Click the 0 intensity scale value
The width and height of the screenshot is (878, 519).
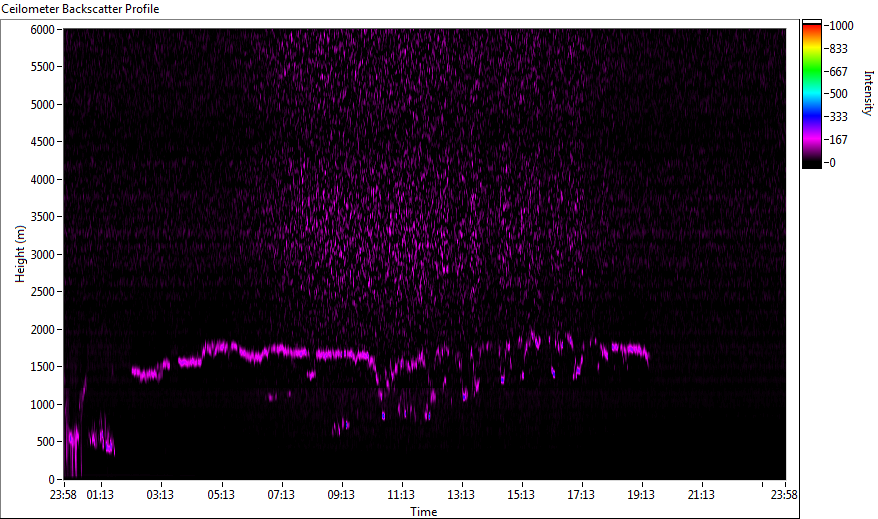pyautogui.click(x=833, y=163)
